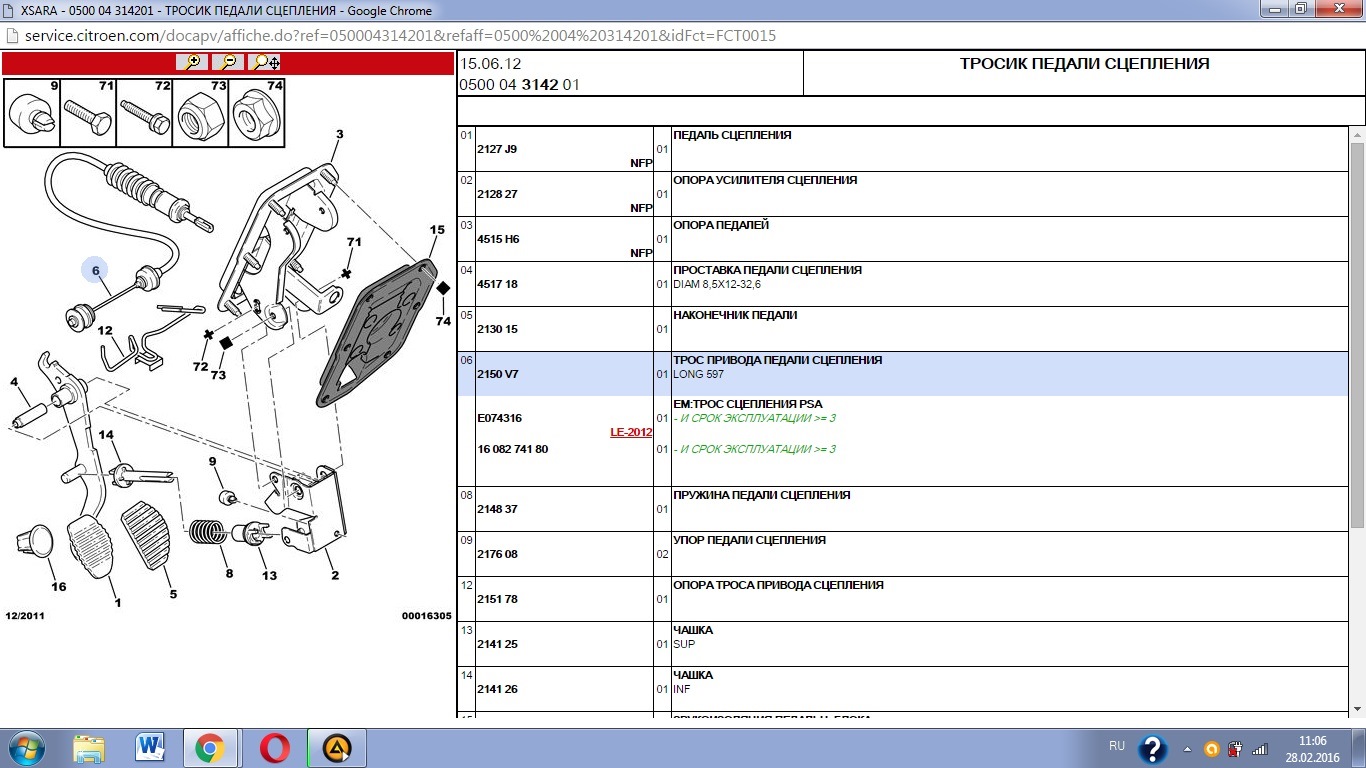Open the LE-2012 link

point(631,432)
